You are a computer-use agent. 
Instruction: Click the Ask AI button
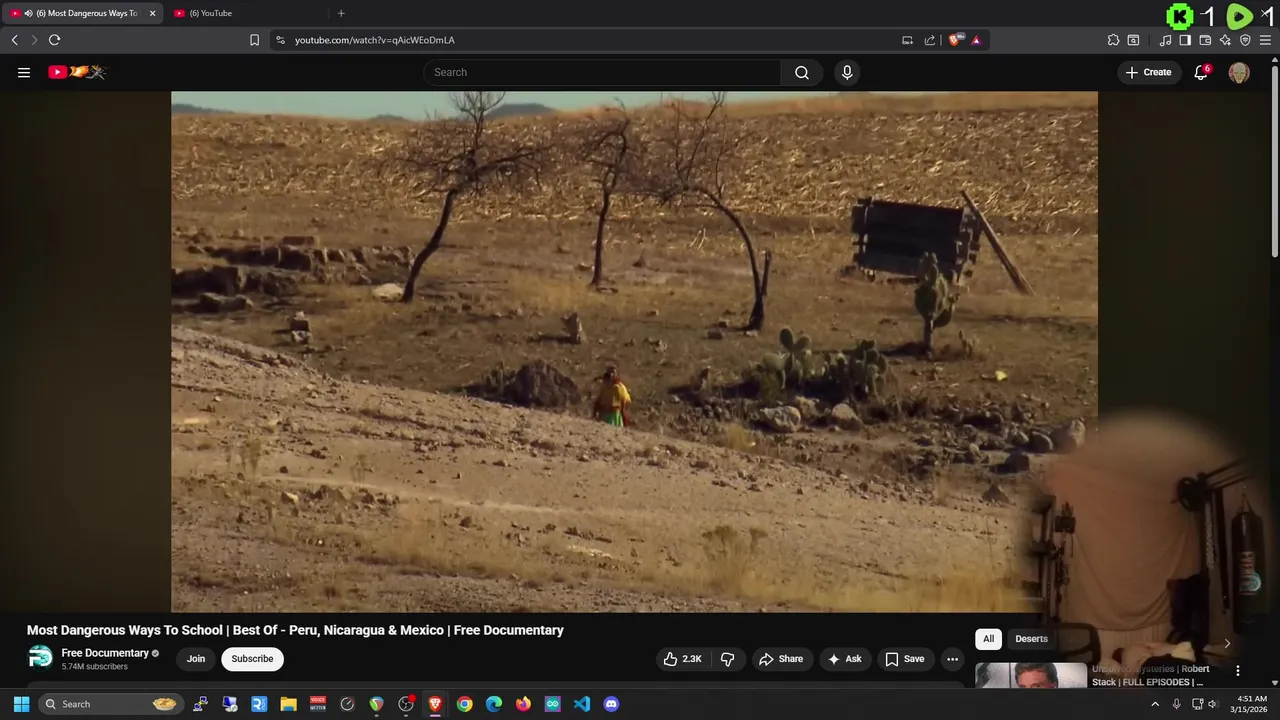[845, 659]
